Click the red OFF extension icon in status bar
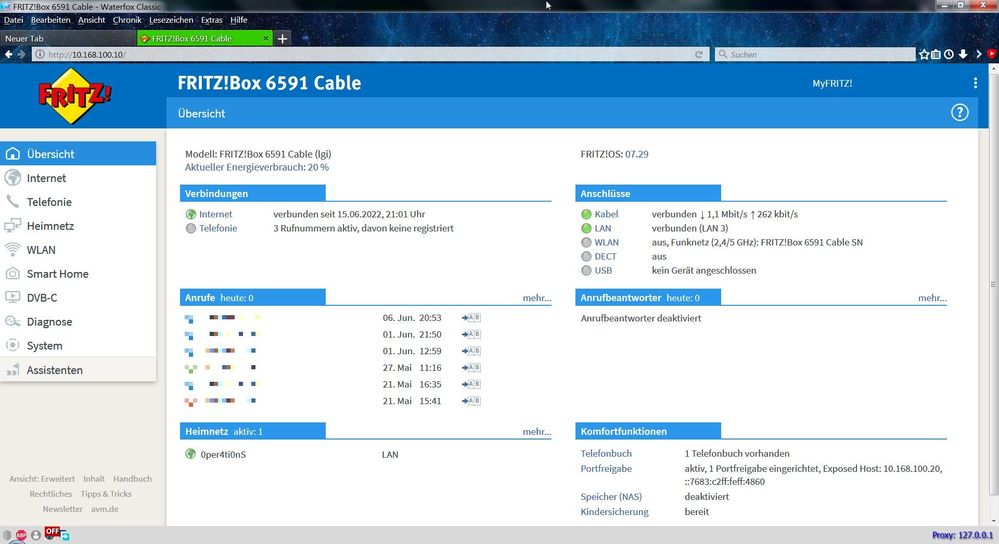The image size is (999, 544). click(52, 532)
